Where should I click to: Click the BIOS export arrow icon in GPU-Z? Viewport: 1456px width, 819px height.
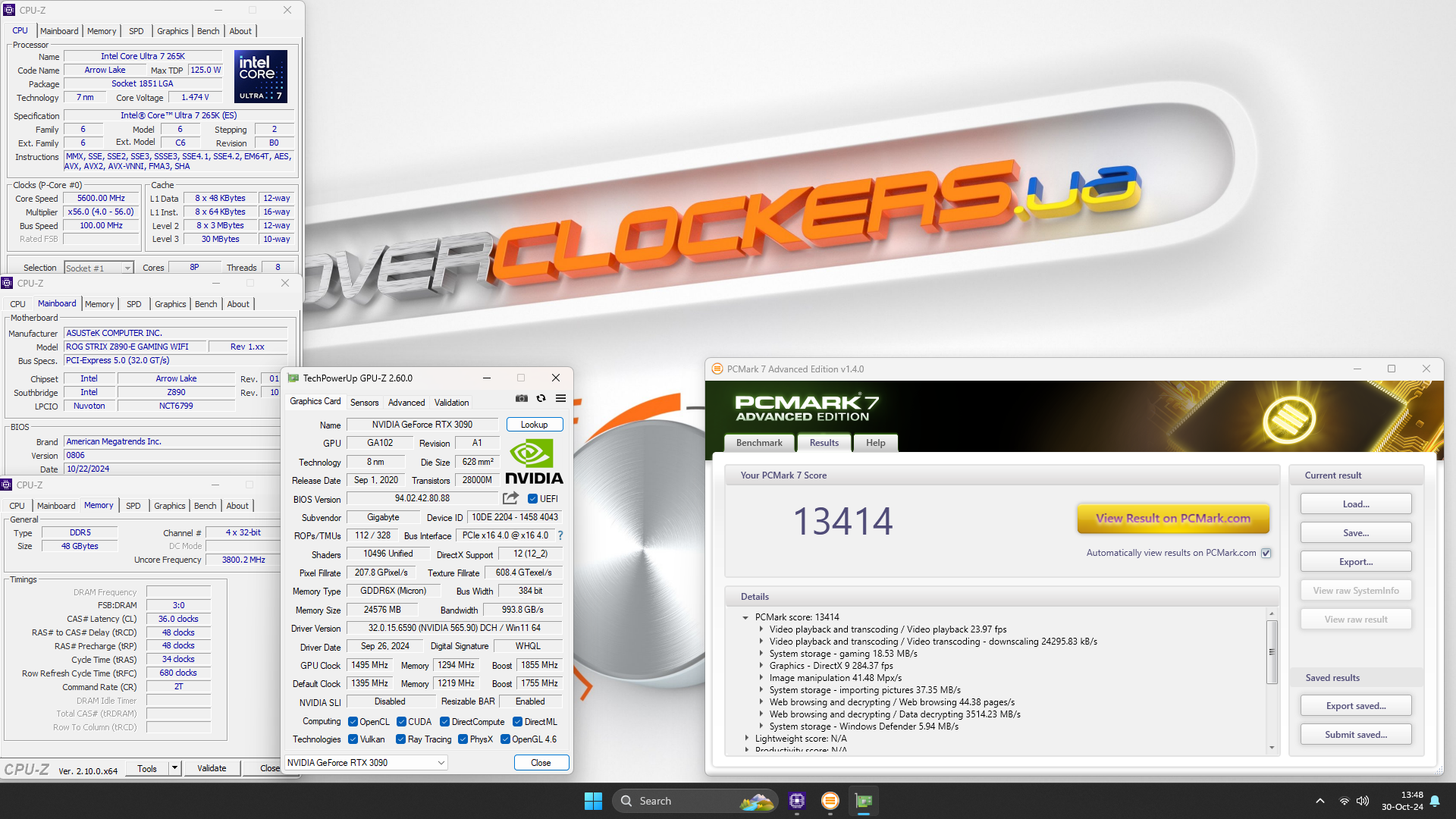(x=511, y=498)
